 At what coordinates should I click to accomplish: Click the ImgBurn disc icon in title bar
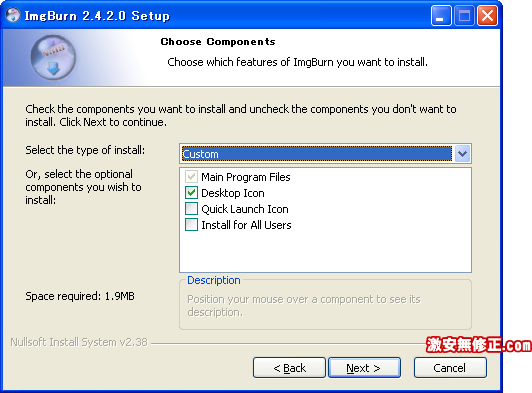(13, 15)
